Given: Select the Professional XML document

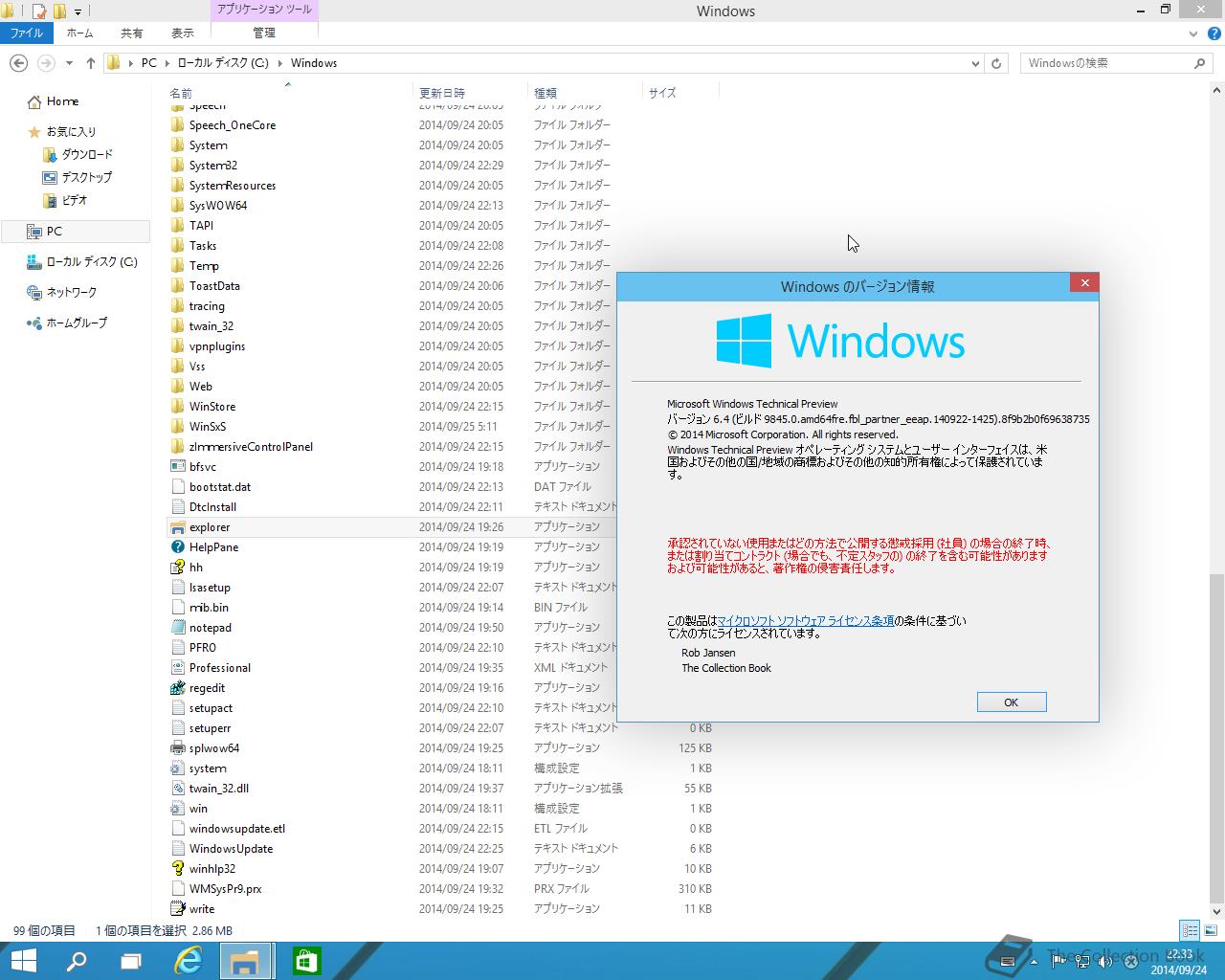Looking at the screenshot, I should [220, 668].
